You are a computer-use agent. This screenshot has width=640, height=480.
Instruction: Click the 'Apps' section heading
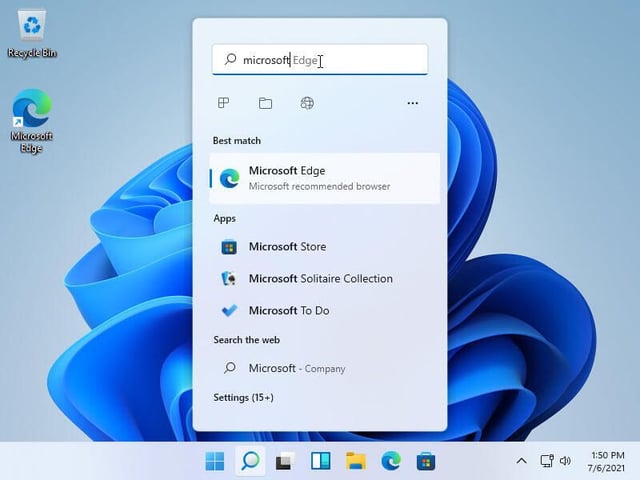pos(224,218)
